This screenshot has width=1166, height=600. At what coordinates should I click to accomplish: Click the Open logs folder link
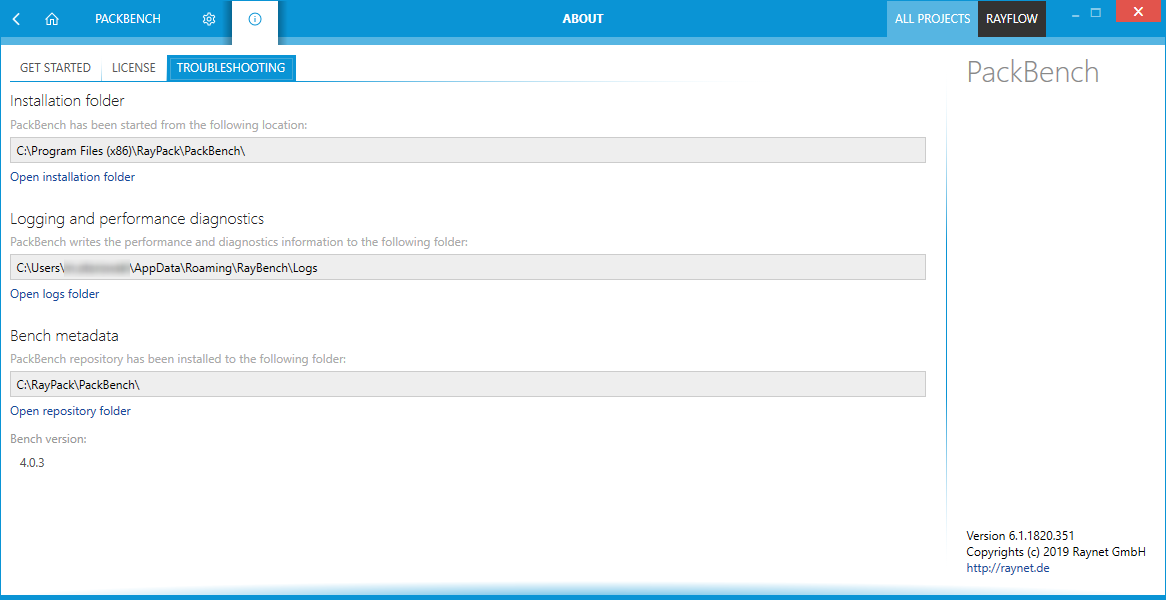(55, 294)
